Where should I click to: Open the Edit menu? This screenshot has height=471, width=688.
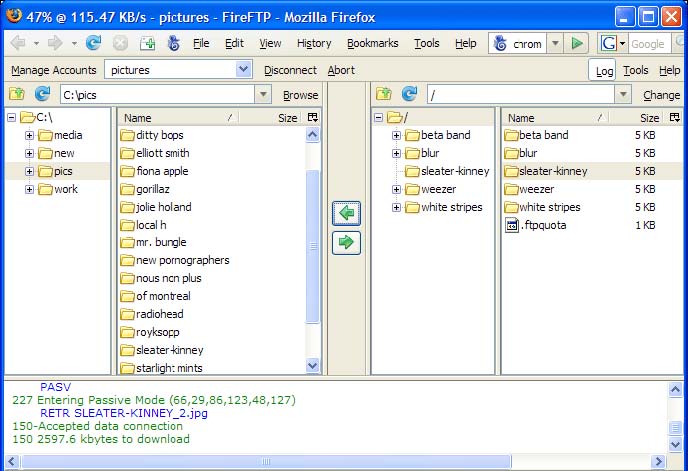click(234, 43)
